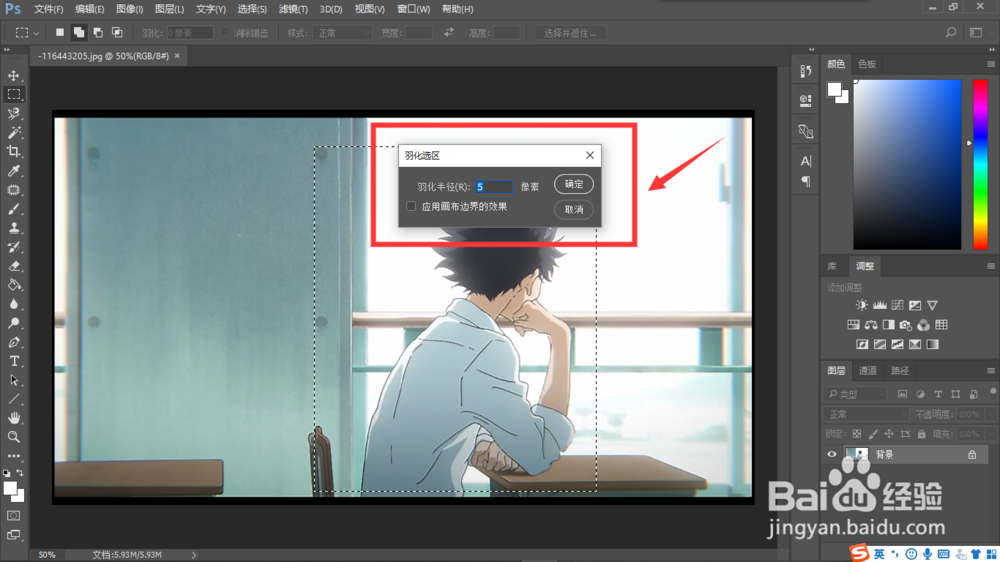Select the Paint Bucket tool
The height and width of the screenshot is (562, 1000).
13,285
